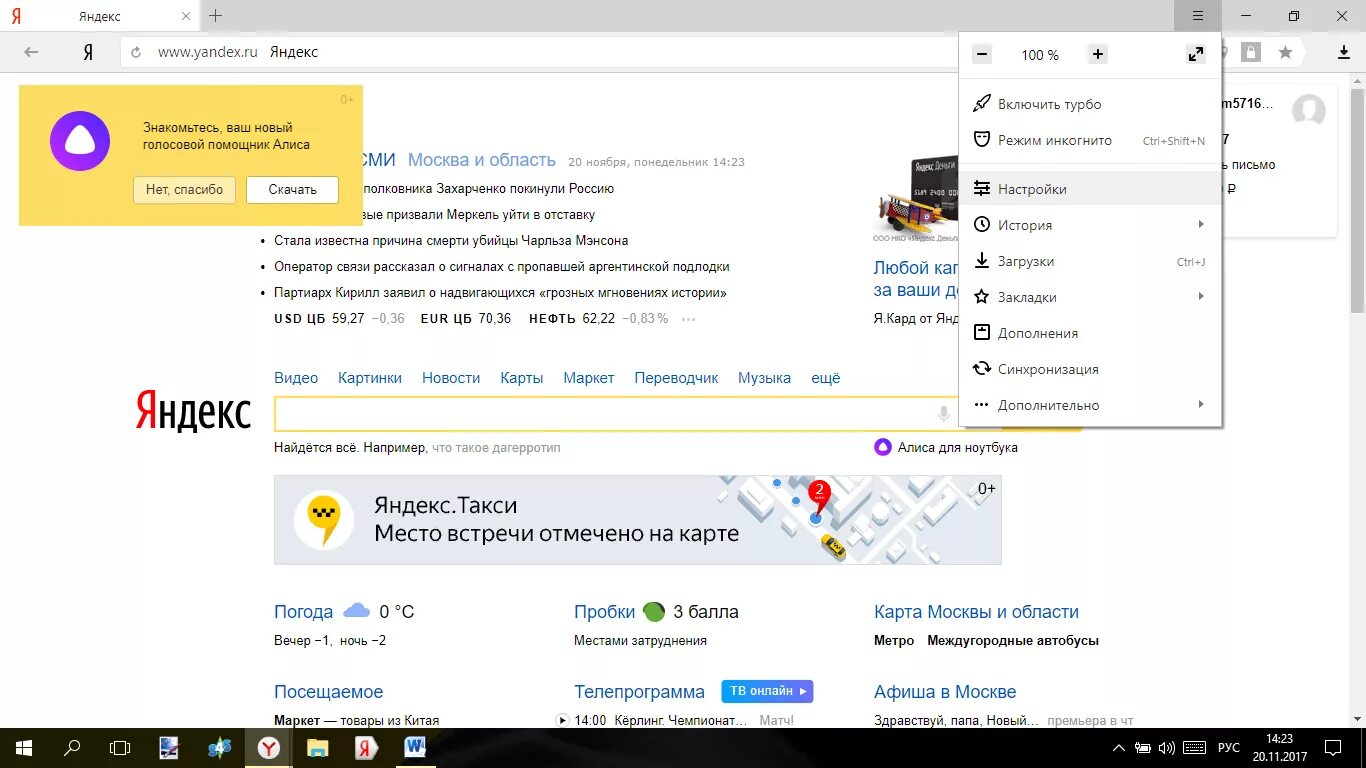
Task: Open Афиша в Москве link
Action: [x=945, y=692]
